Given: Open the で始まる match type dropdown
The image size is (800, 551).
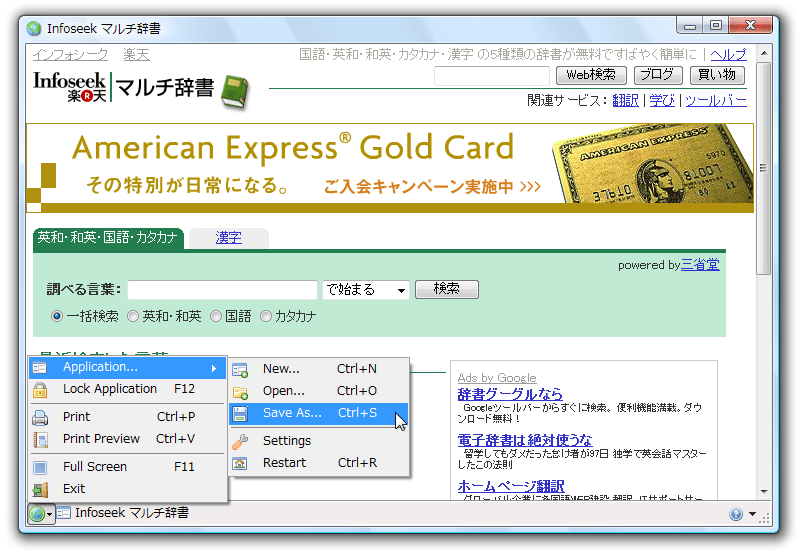Looking at the screenshot, I should pyautogui.click(x=365, y=290).
